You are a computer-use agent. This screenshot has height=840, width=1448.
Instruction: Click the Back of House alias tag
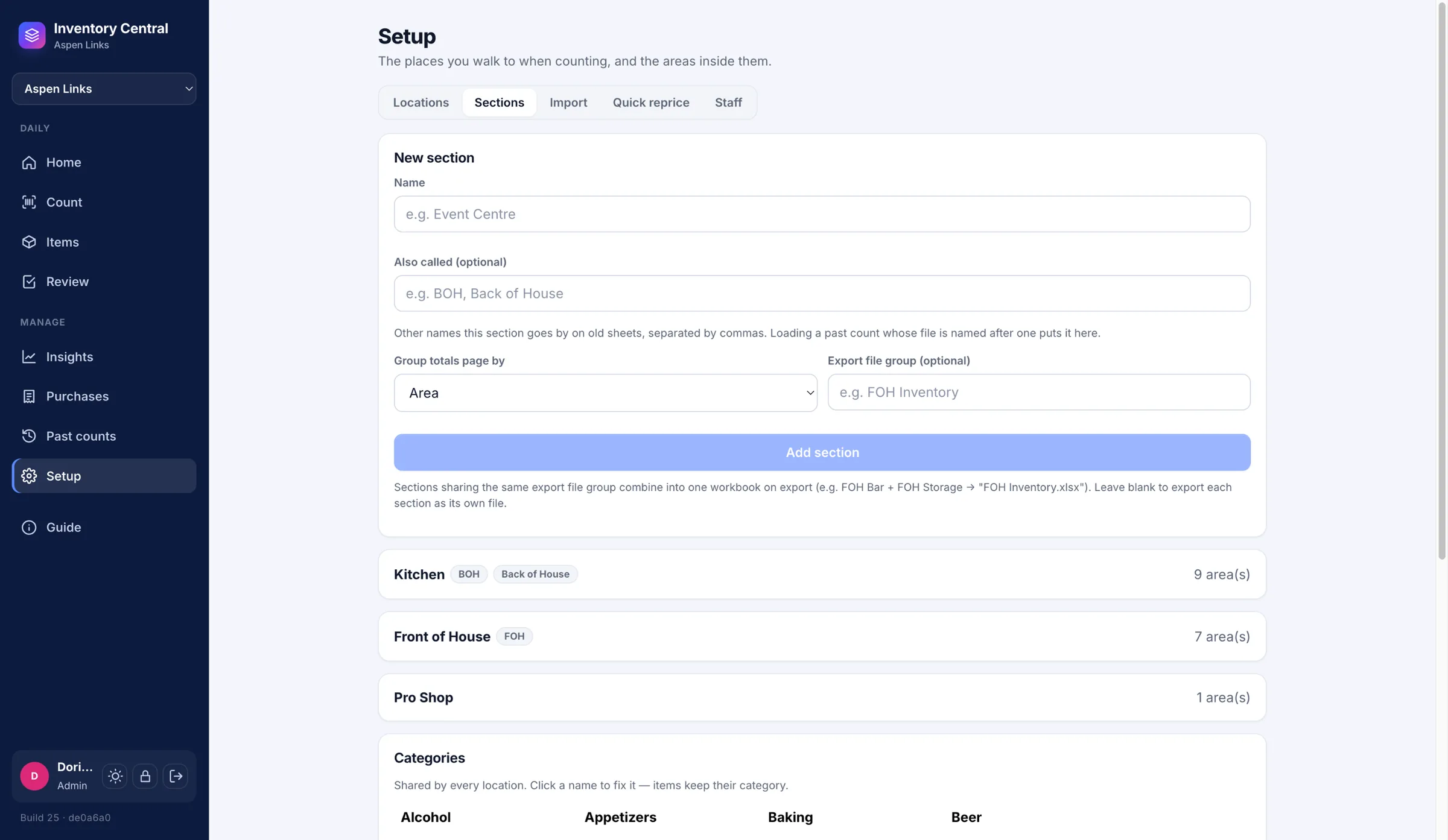(535, 574)
